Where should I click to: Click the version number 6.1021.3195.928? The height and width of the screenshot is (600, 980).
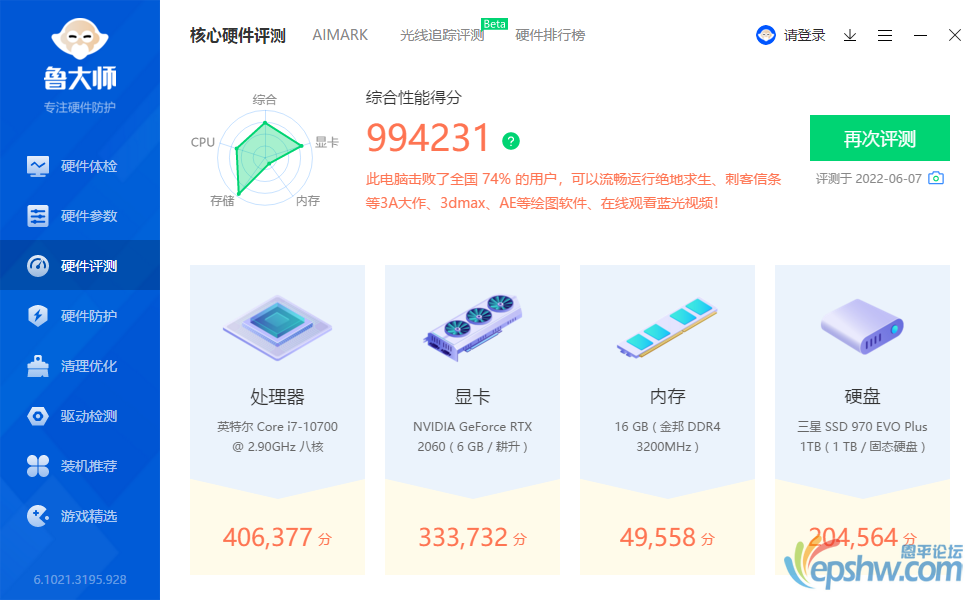(80, 580)
